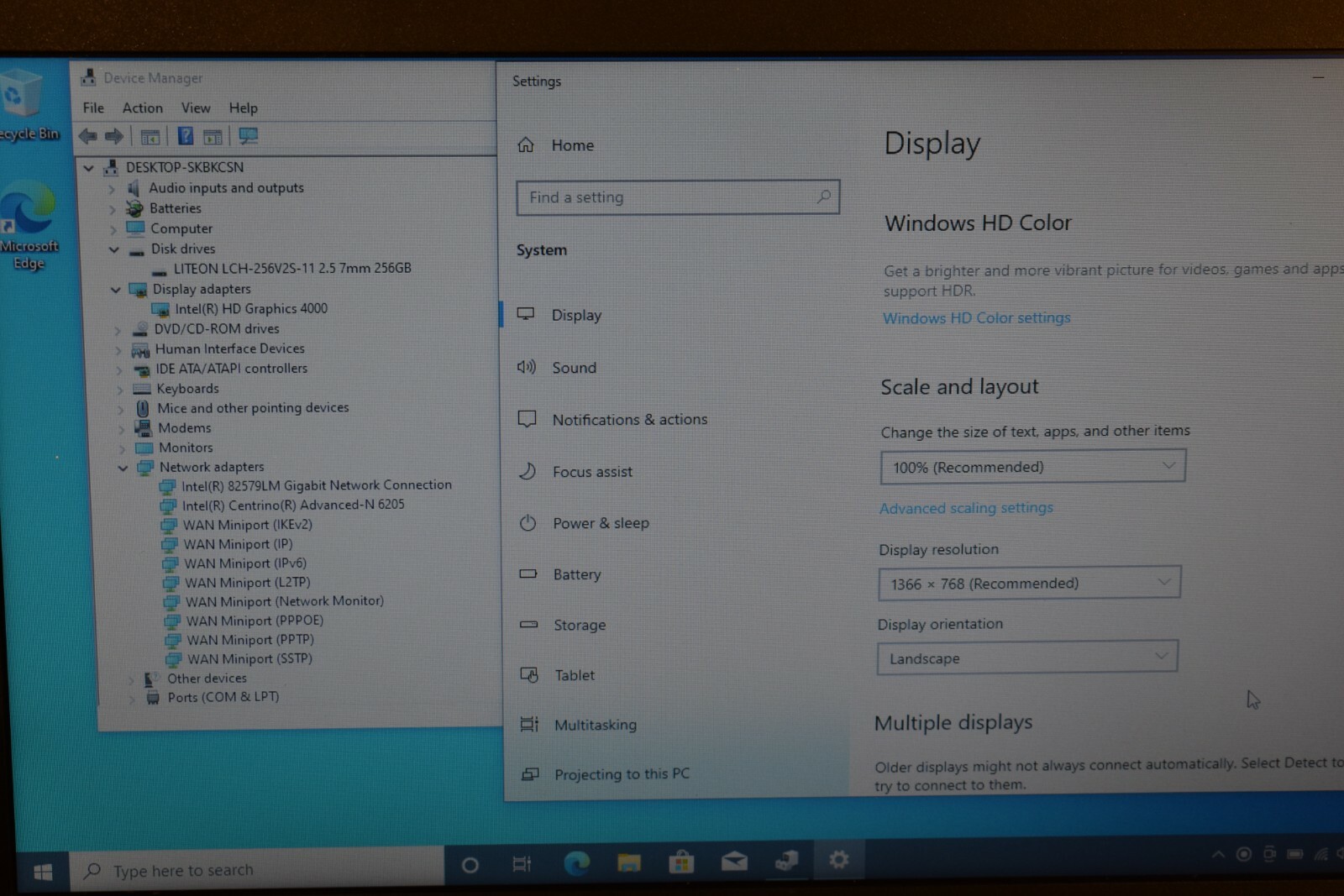Click the Windows Start button
Viewport: 1344px width, 896px height.
point(43,872)
